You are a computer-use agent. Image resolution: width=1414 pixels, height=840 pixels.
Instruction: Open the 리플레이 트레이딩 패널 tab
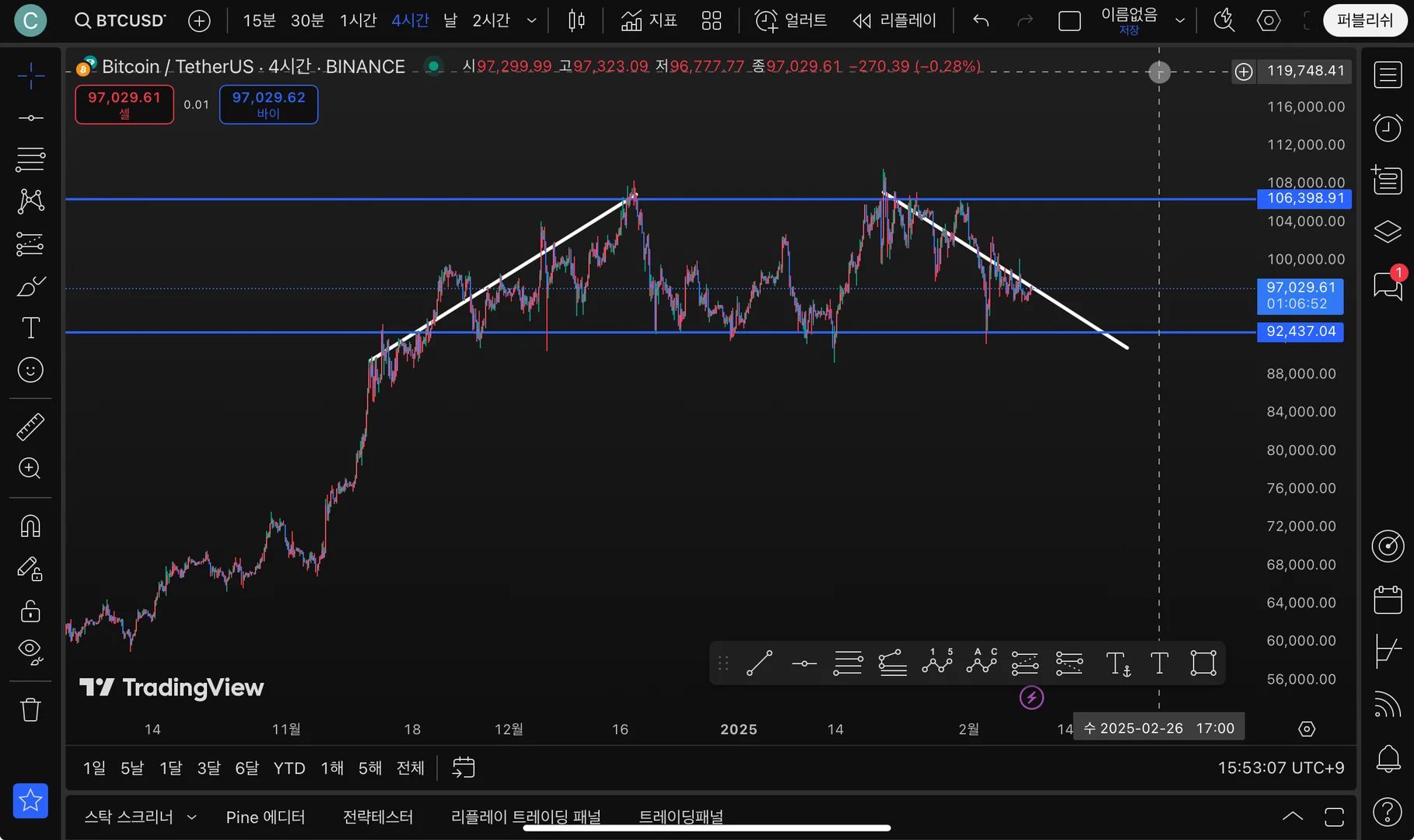pos(526,817)
